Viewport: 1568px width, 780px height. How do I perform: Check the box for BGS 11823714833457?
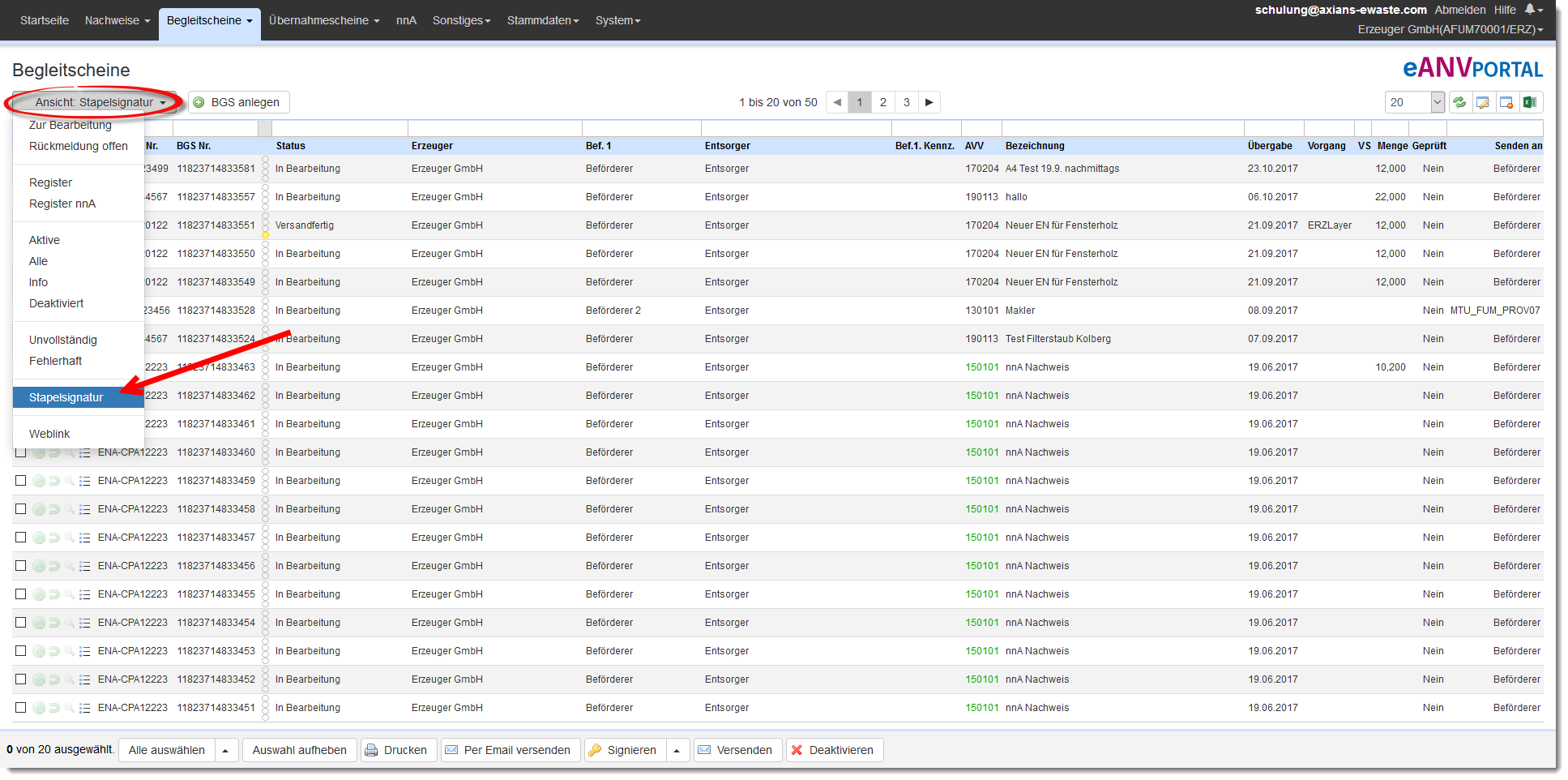[x=21, y=538]
